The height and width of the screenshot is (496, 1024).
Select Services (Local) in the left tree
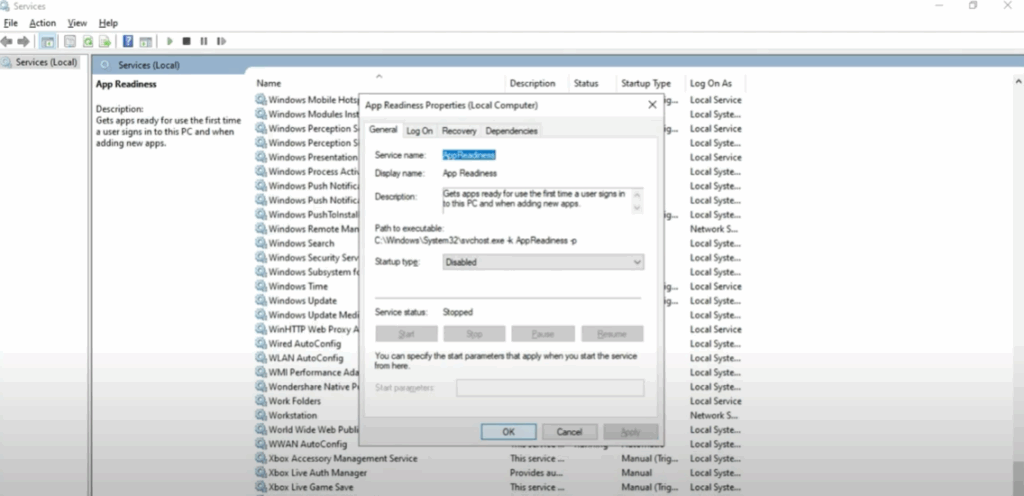tap(46, 63)
